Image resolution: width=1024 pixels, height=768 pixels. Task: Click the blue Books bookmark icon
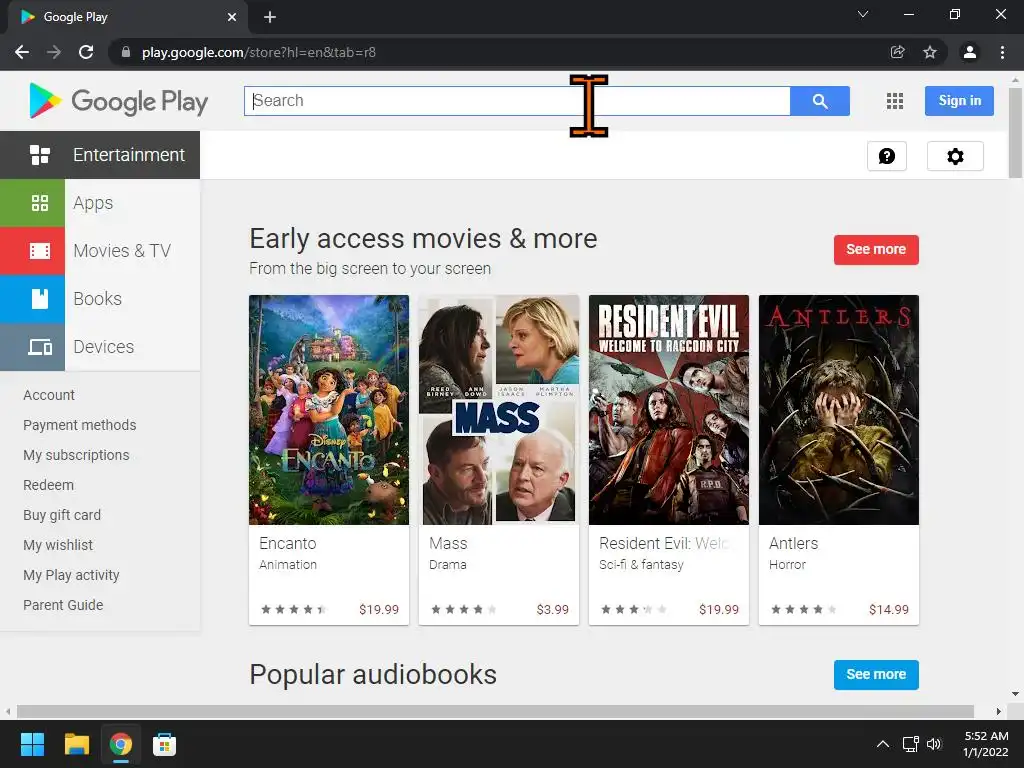coord(40,298)
